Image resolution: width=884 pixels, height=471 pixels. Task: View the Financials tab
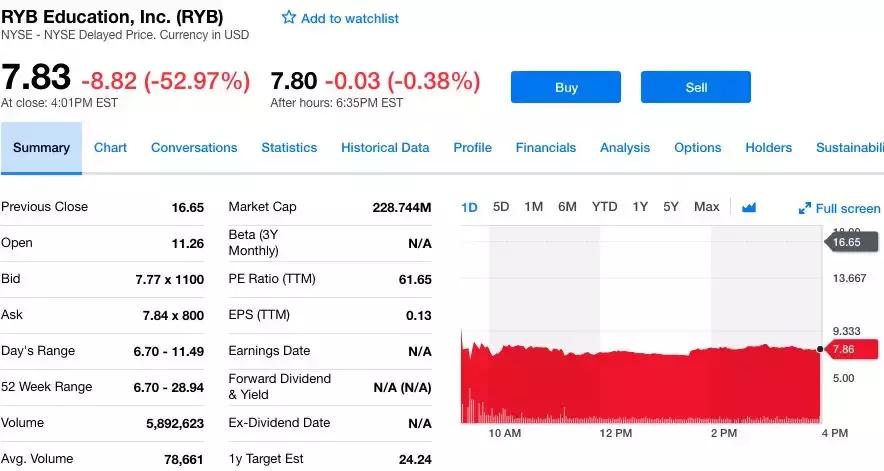[x=546, y=147]
